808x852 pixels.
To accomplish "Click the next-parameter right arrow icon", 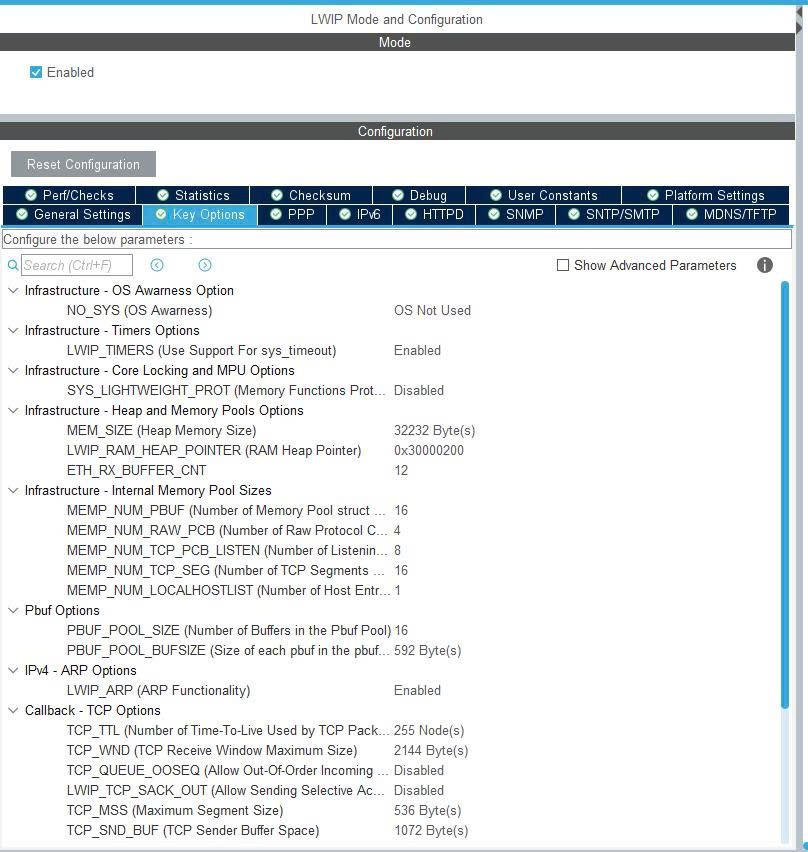I will (204, 264).
